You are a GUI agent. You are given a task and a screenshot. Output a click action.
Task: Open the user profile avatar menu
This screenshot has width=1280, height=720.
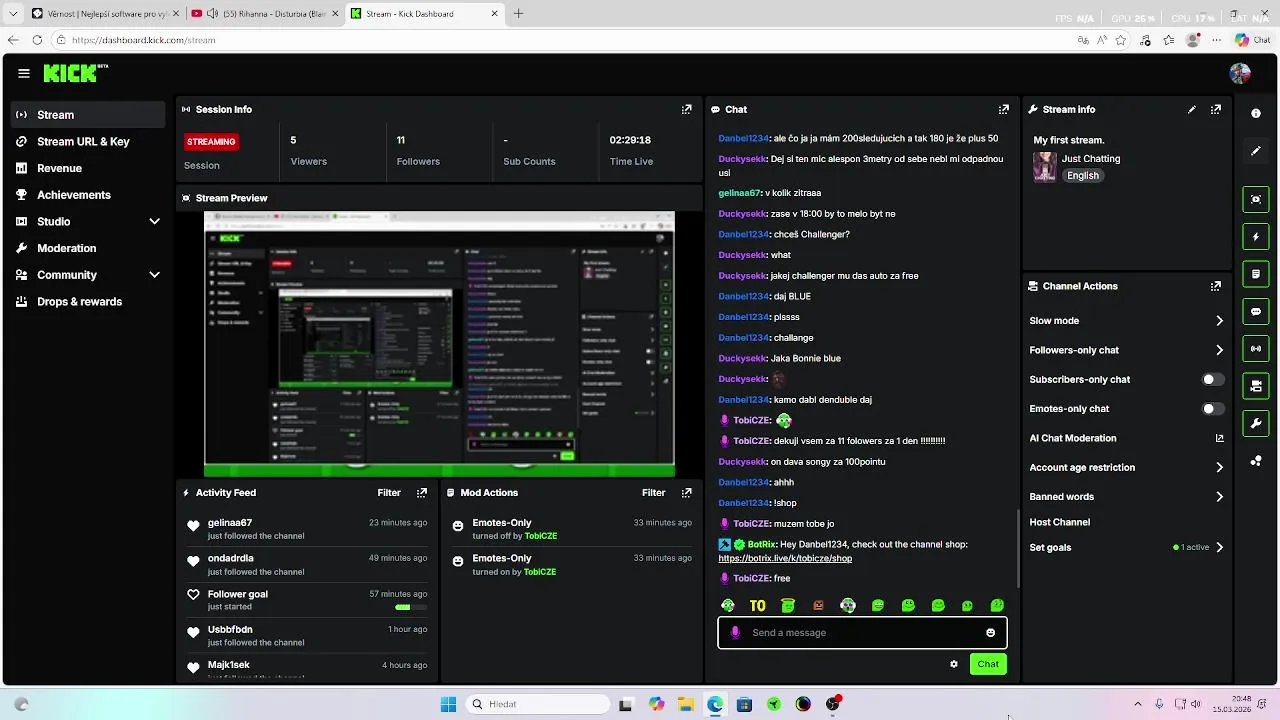(1240, 73)
